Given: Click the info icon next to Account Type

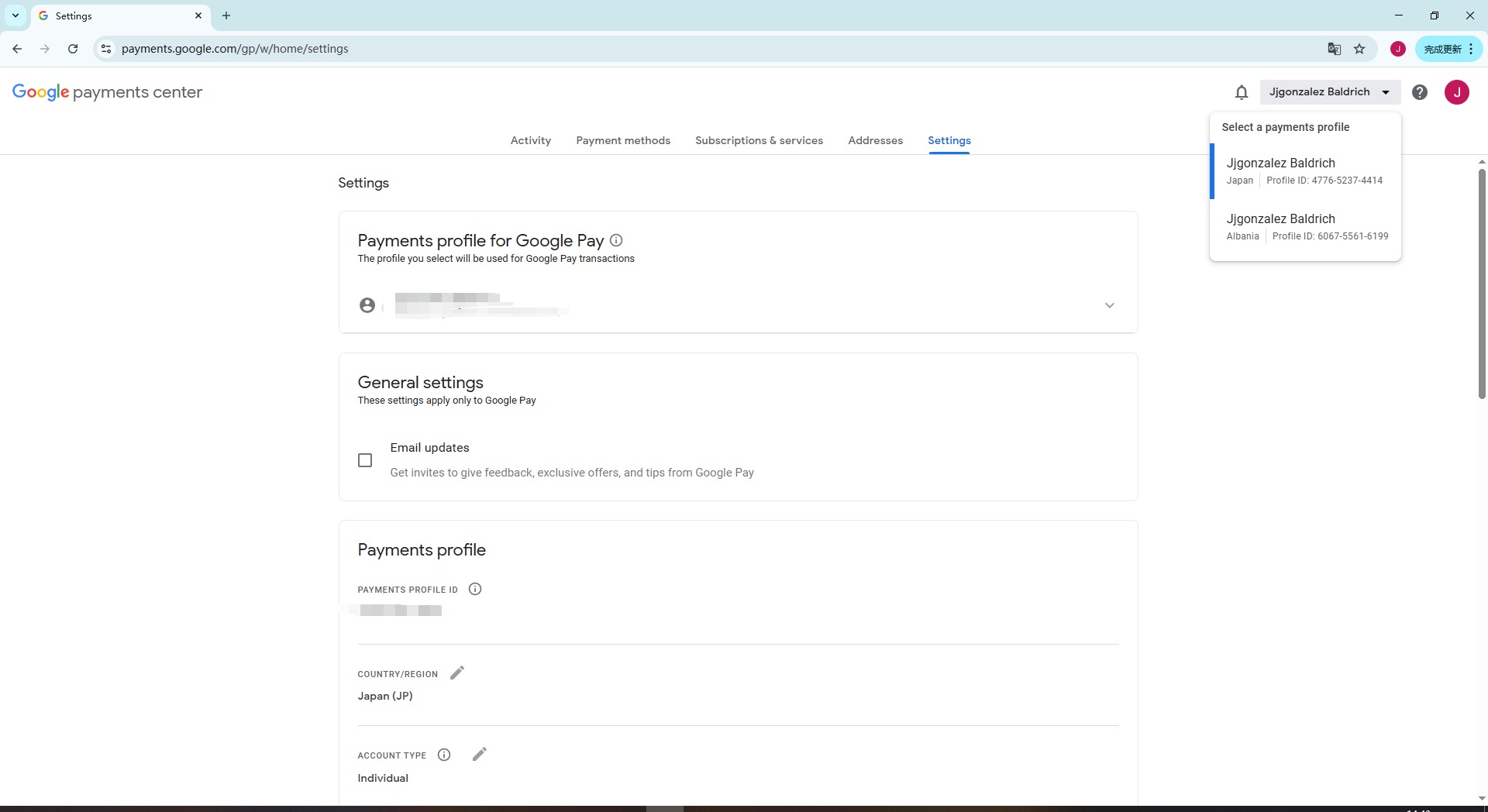Looking at the screenshot, I should click(x=444, y=755).
